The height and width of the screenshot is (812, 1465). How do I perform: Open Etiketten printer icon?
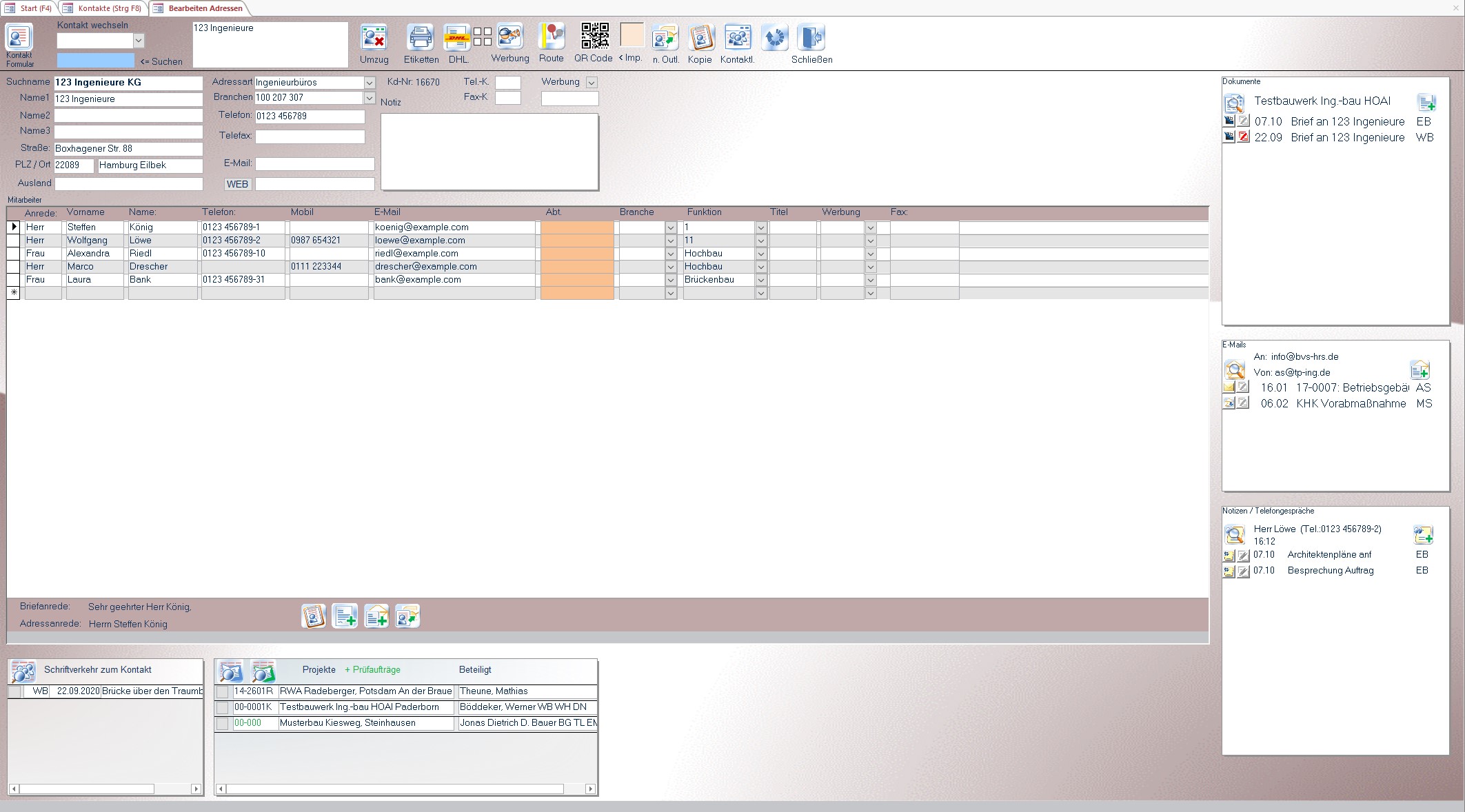(421, 37)
